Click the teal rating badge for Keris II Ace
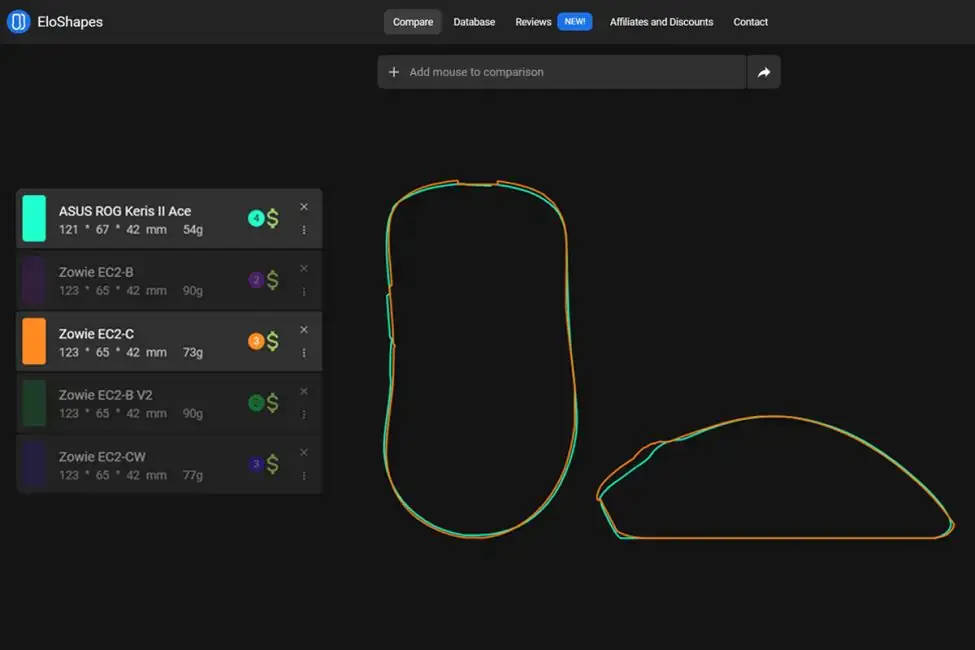Viewport: 975px width, 650px height. pyautogui.click(x=256, y=218)
